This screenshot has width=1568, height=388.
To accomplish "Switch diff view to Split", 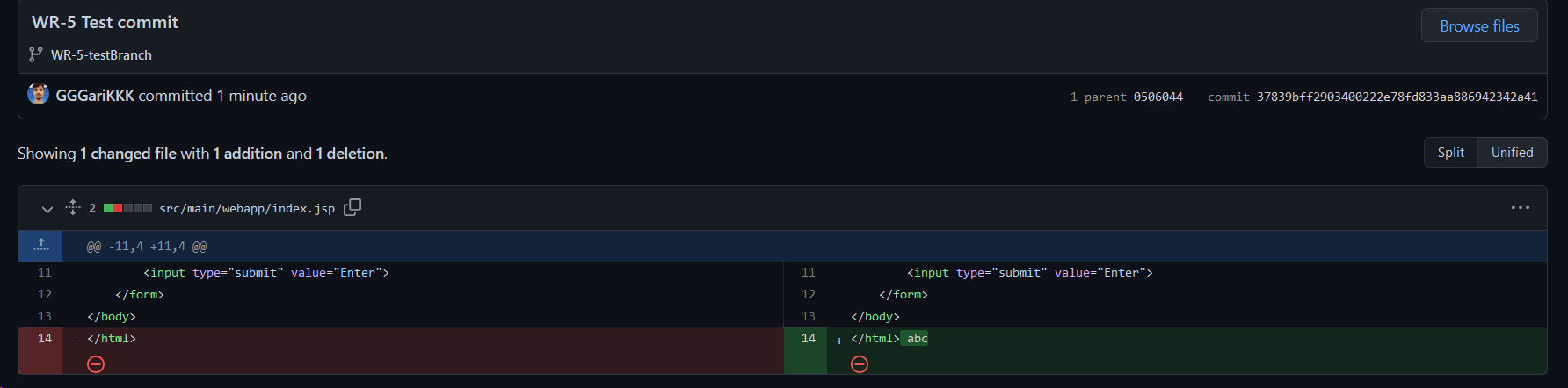I will [1451, 153].
